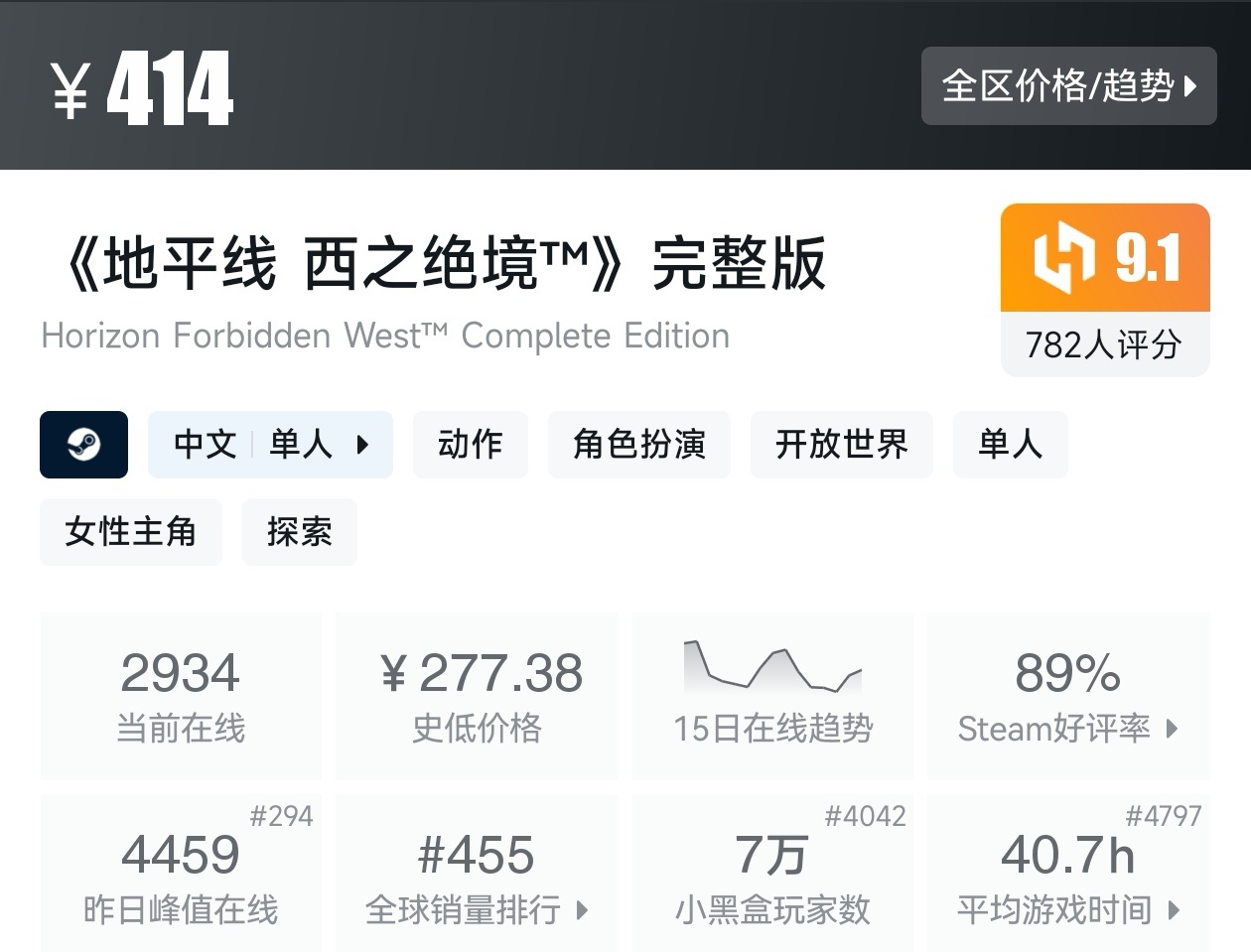Tap the #4042 player count rank
The width and height of the screenshot is (1251, 952).
click(866, 816)
